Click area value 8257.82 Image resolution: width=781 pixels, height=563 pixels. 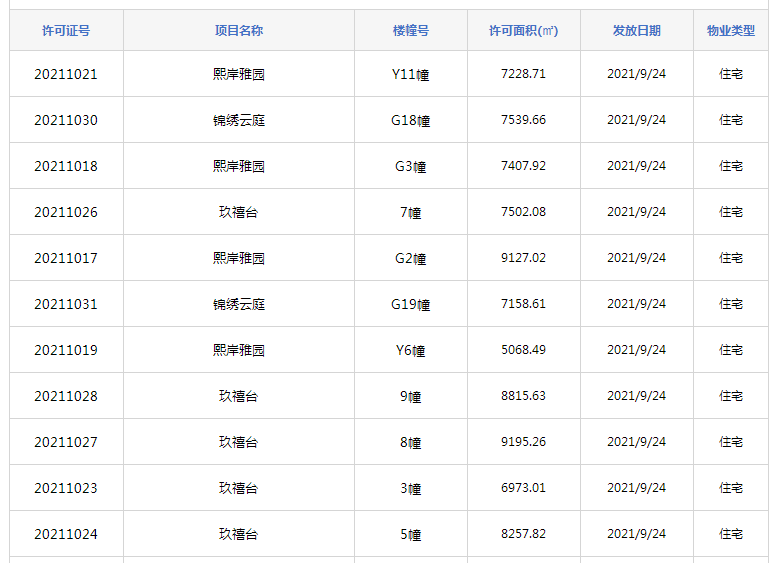tap(523, 534)
